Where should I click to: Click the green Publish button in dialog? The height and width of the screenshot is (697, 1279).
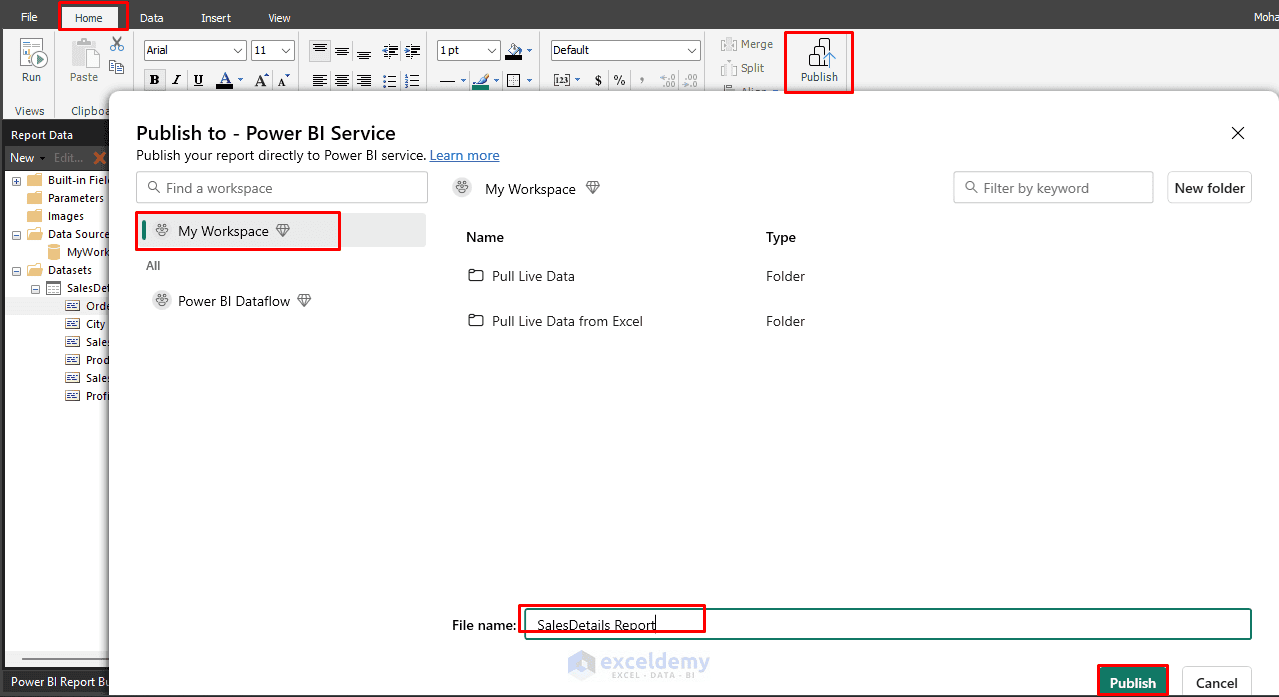1132,682
